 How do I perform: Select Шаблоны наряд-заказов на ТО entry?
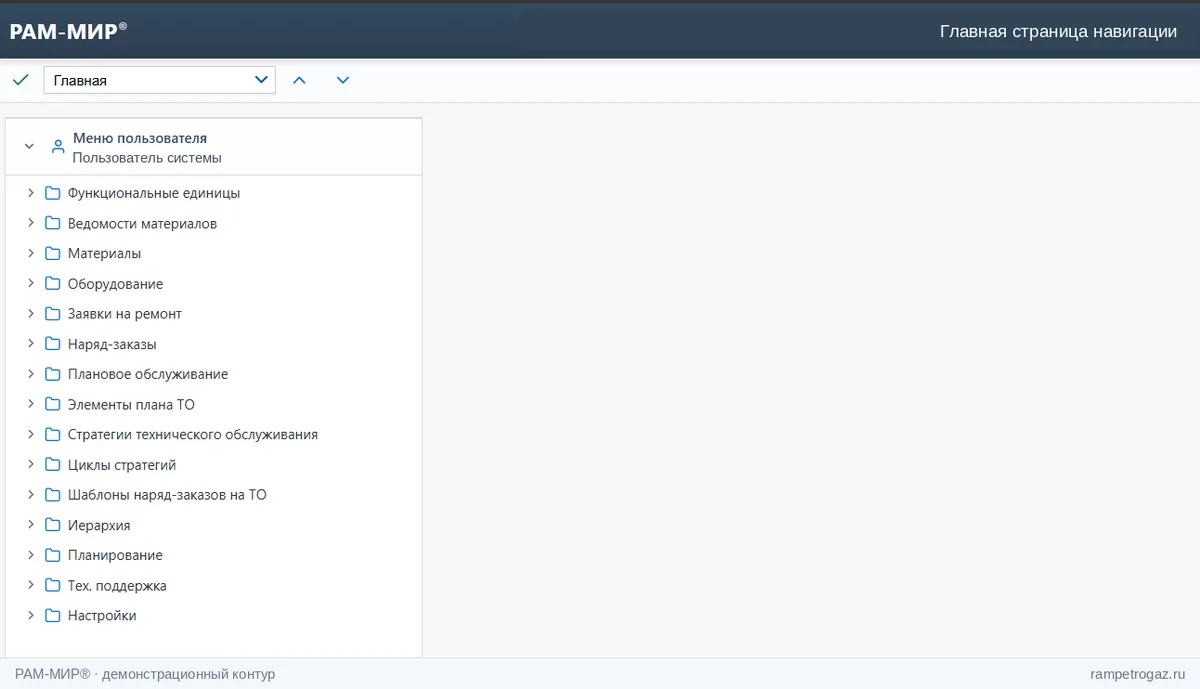[x=167, y=495]
